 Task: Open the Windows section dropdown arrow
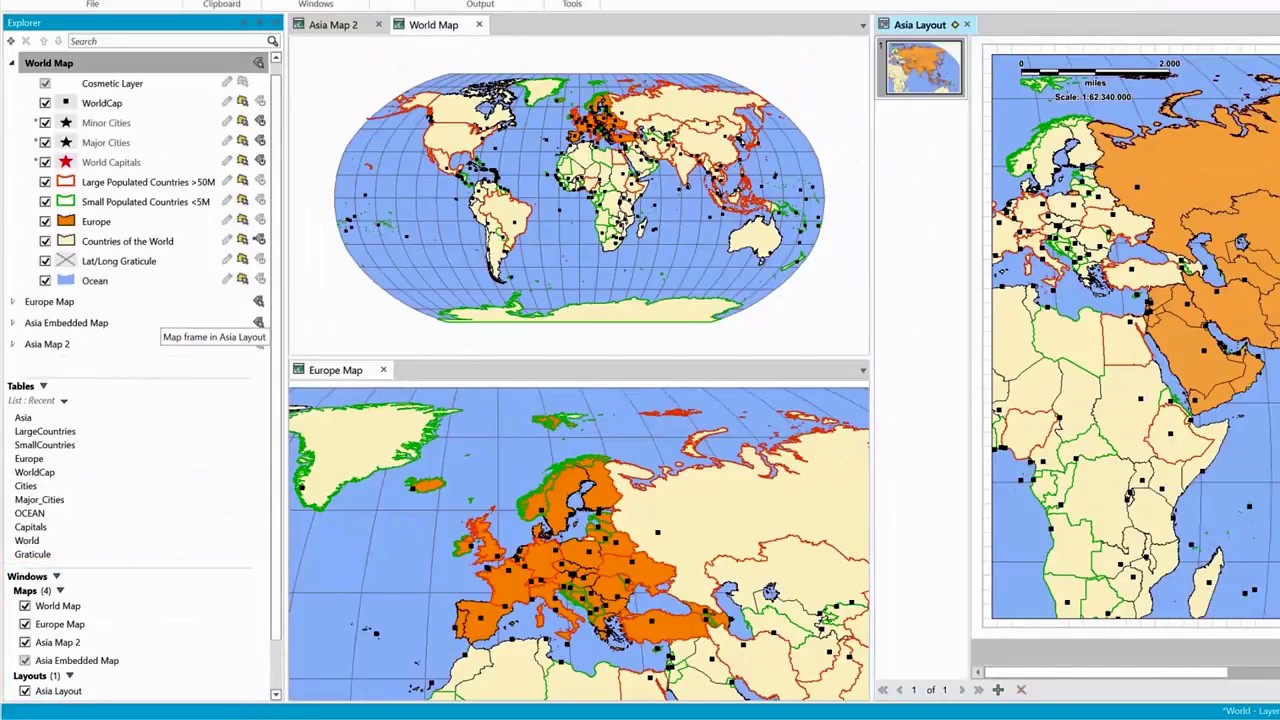56,577
